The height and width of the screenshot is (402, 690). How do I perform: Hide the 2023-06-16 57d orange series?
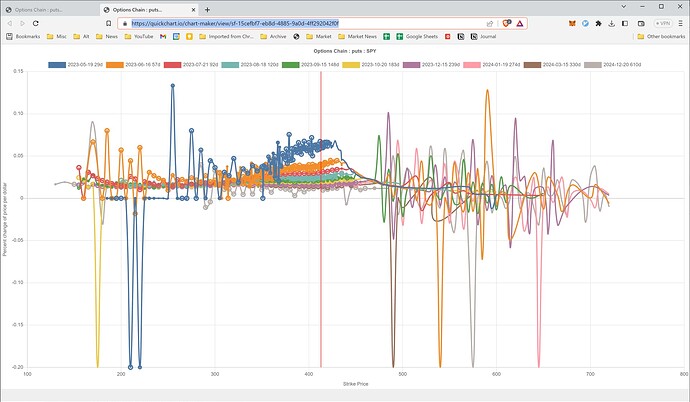click(133, 65)
